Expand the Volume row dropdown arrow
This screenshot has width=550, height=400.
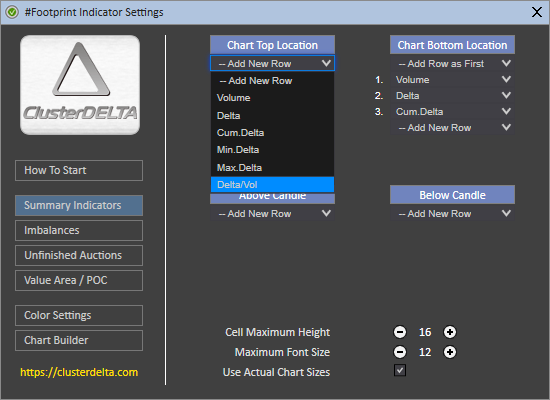coord(506,80)
